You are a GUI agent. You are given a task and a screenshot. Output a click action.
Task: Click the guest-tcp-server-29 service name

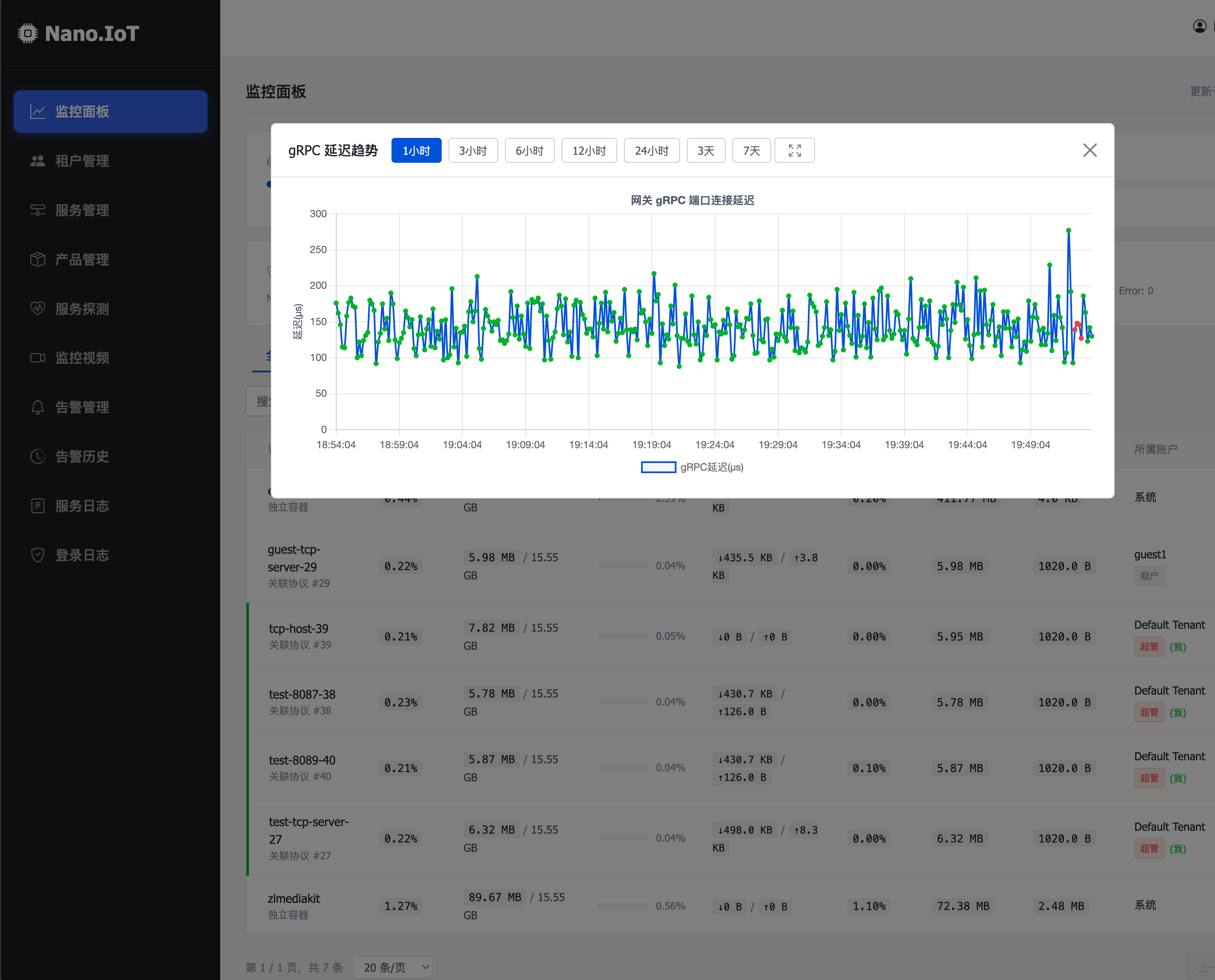(294, 558)
